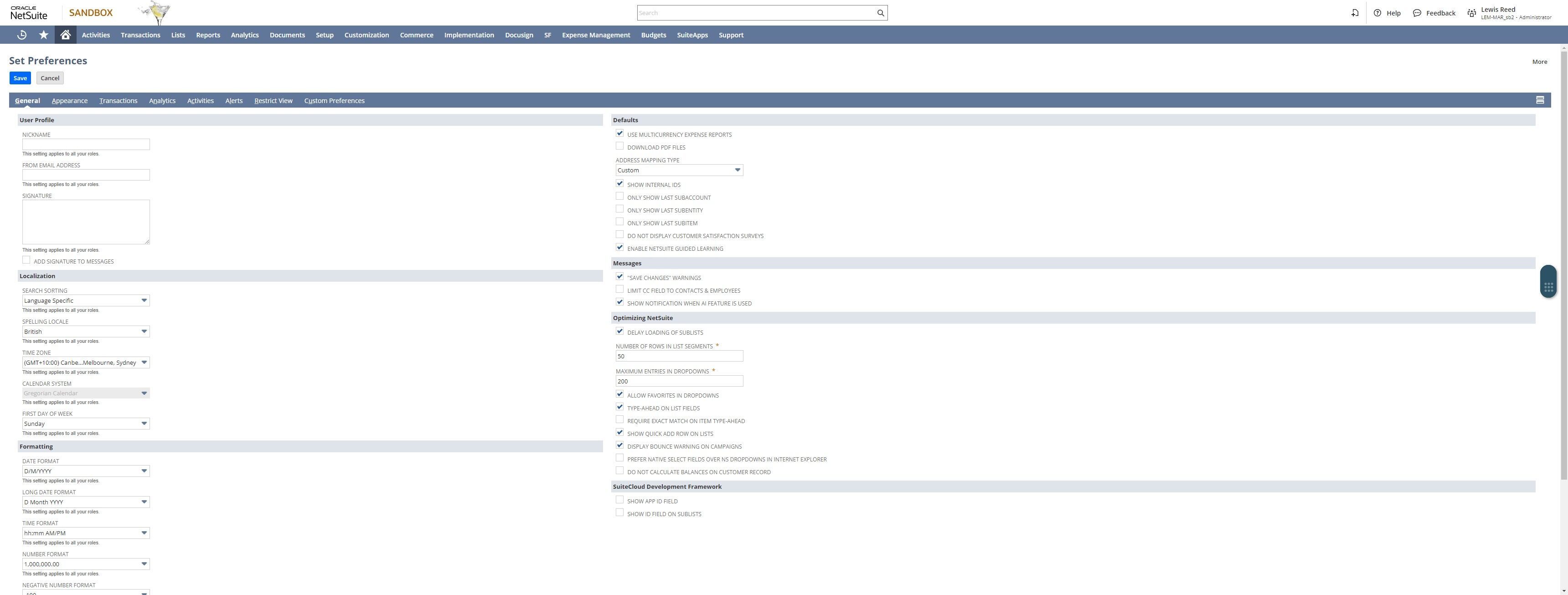Switch to the Appearance tab
The width and height of the screenshot is (1568, 595).
[x=69, y=100]
